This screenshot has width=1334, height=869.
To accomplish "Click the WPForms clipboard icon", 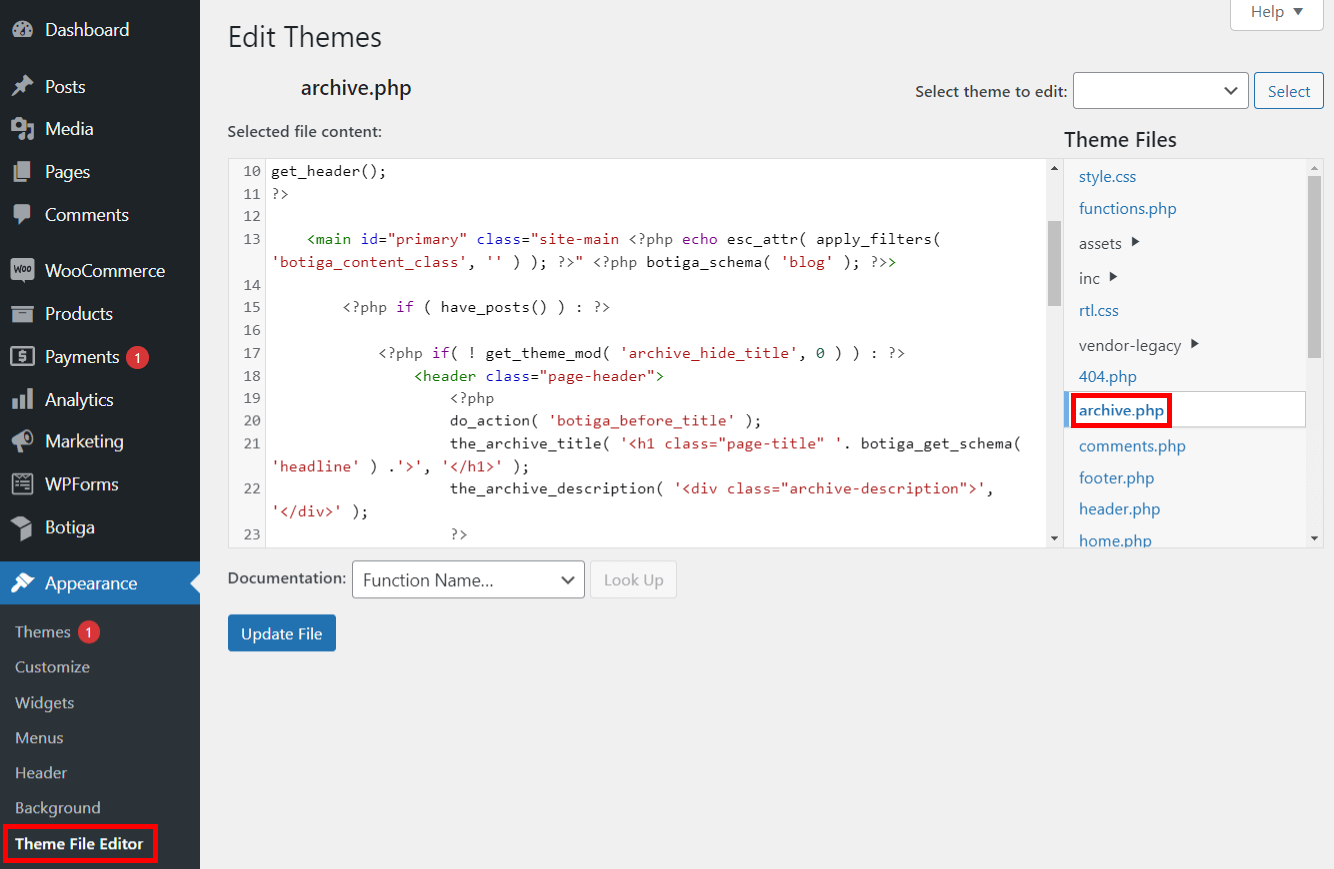I will pos(22,483).
